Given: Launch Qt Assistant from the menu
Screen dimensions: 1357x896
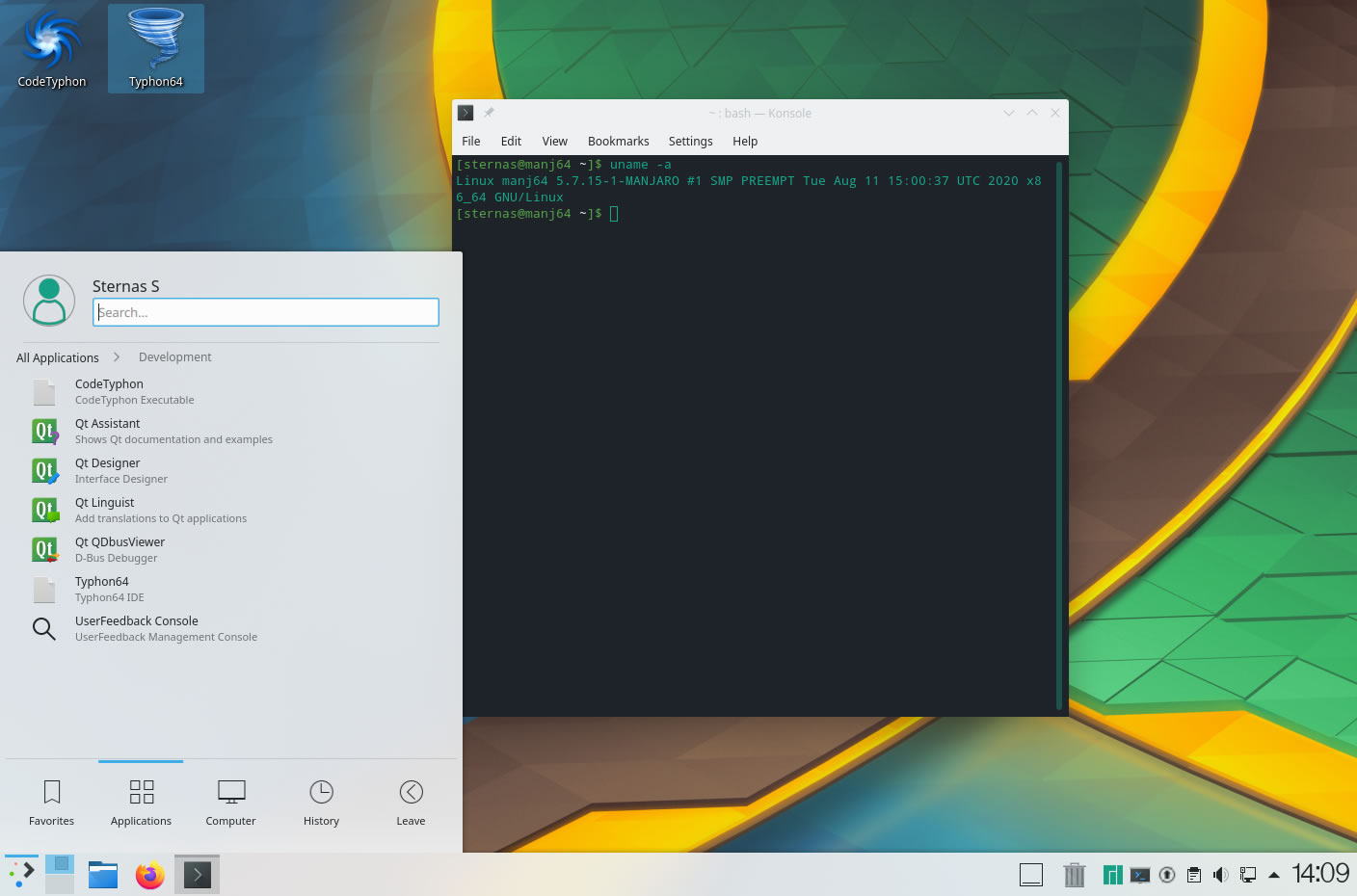Looking at the screenshot, I should point(231,431).
